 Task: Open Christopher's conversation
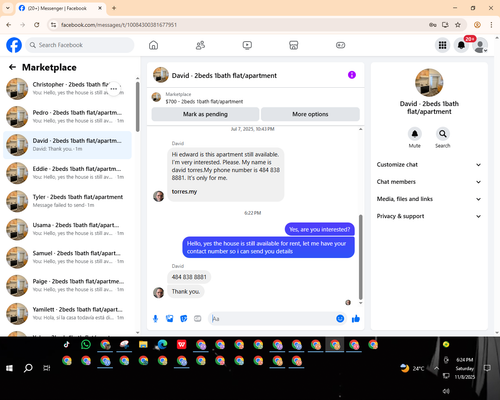(67, 89)
